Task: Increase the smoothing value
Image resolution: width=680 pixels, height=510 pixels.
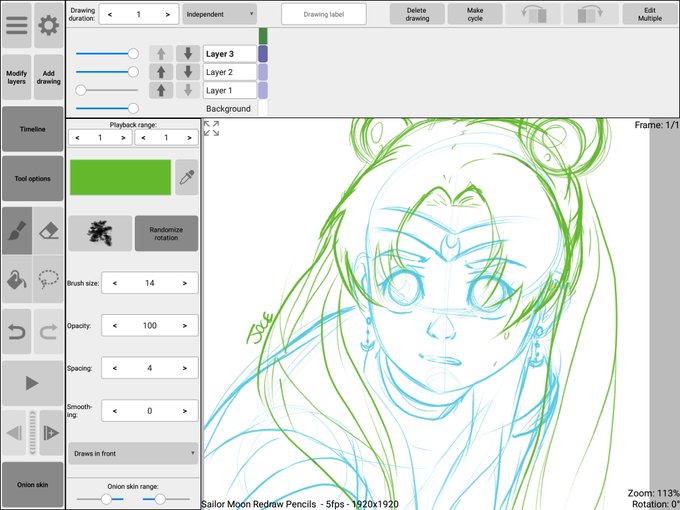Action: pos(185,410)
